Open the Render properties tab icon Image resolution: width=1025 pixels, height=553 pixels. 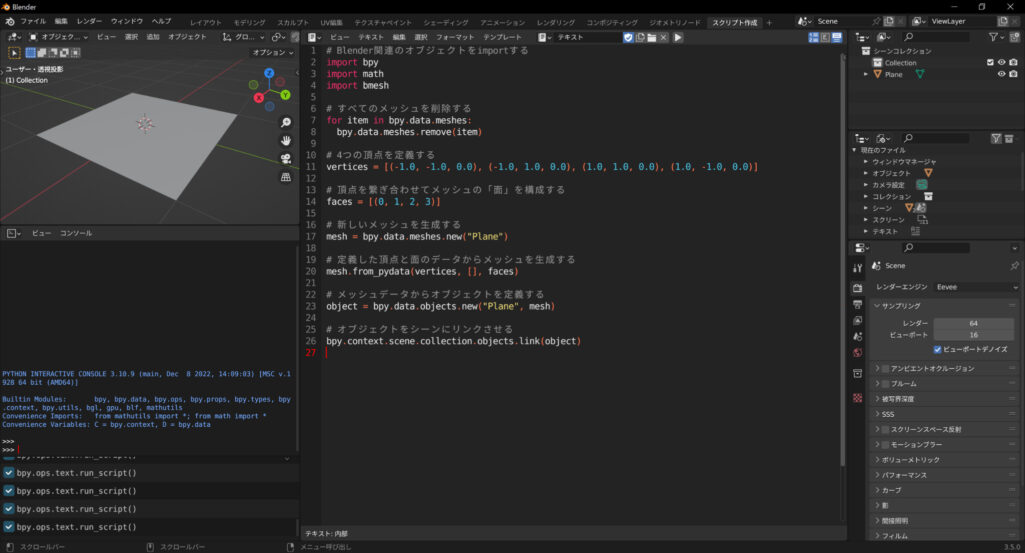pos(858,288)
